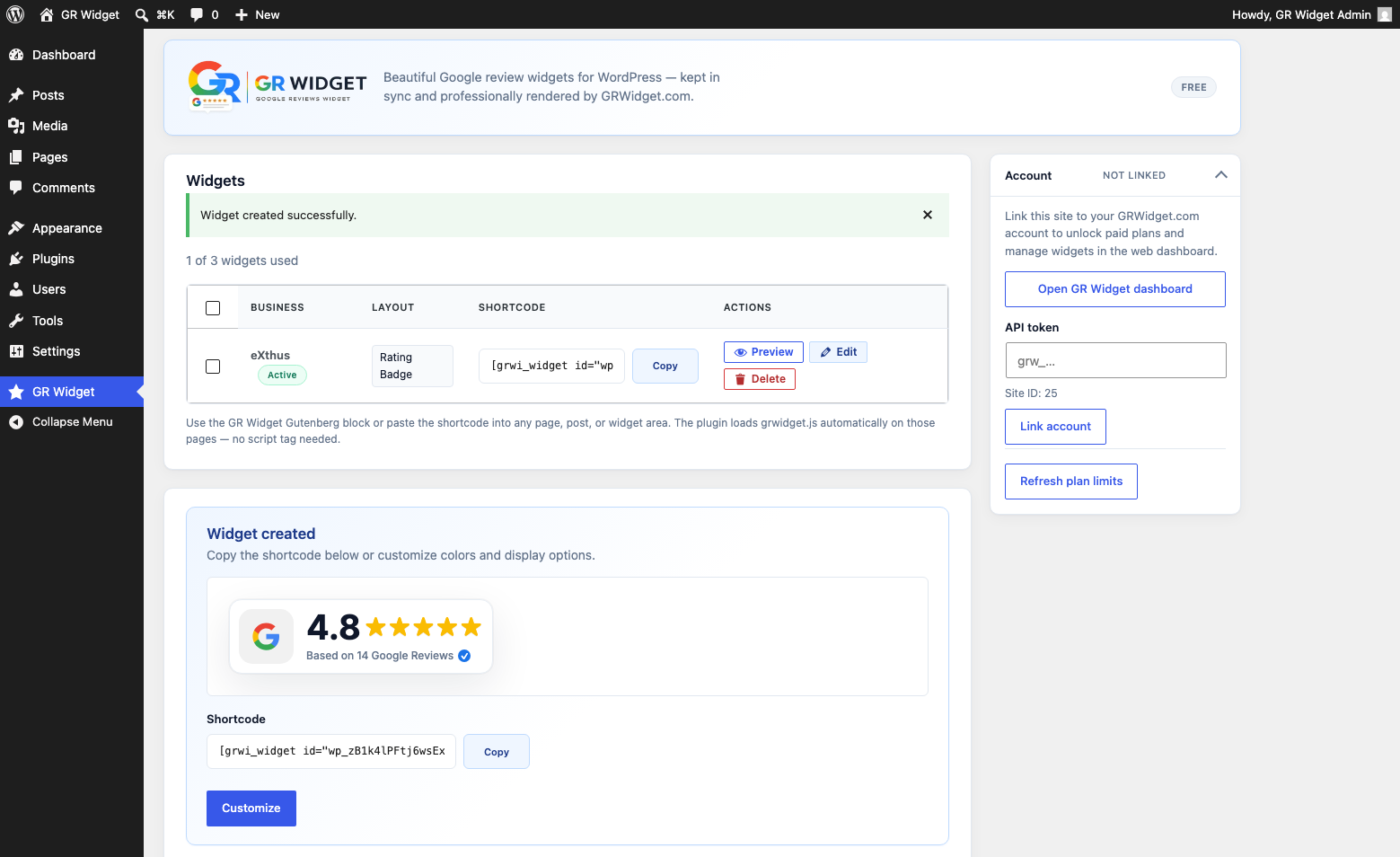Collapse the admin sidebar menu

72,422
